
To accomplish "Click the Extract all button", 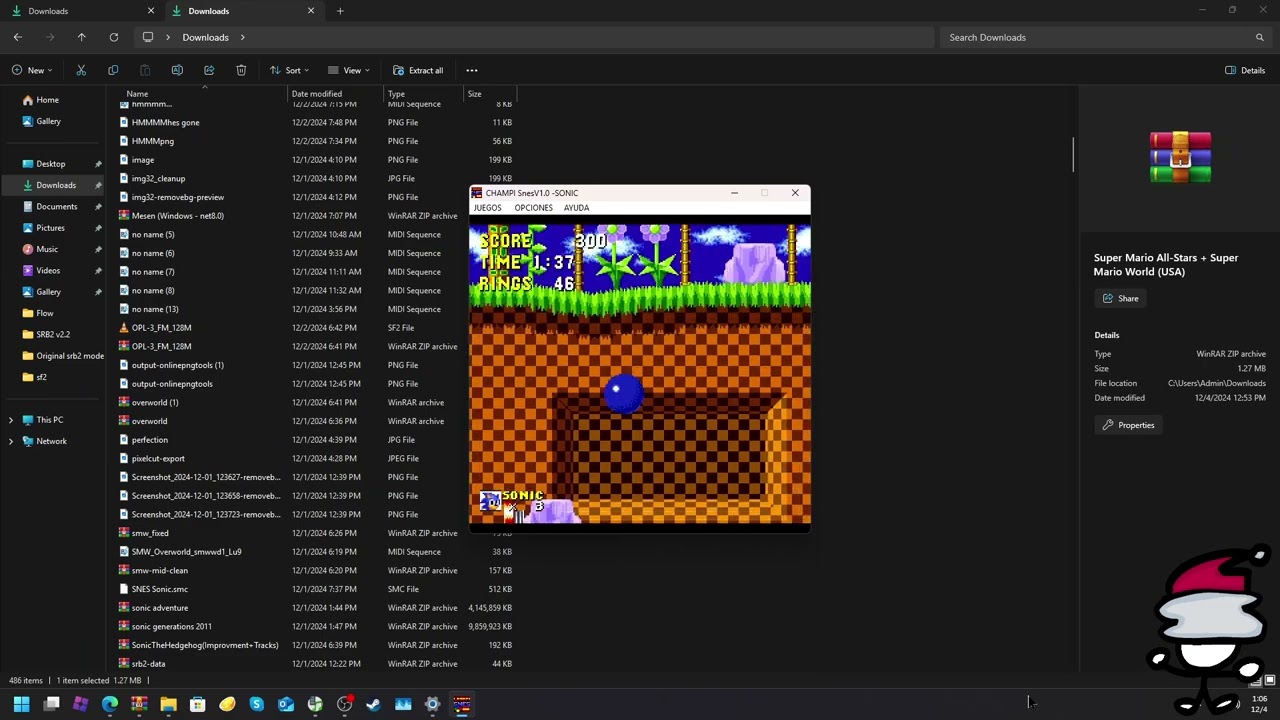I will point(418,70).
